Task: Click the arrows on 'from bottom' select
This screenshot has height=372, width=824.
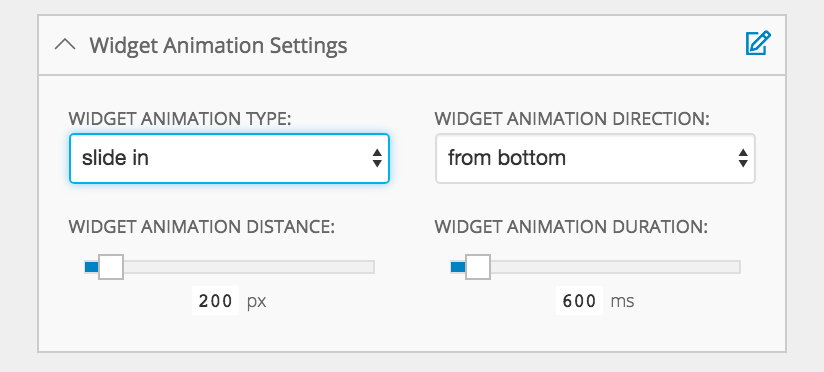Action: pos(743,158)
